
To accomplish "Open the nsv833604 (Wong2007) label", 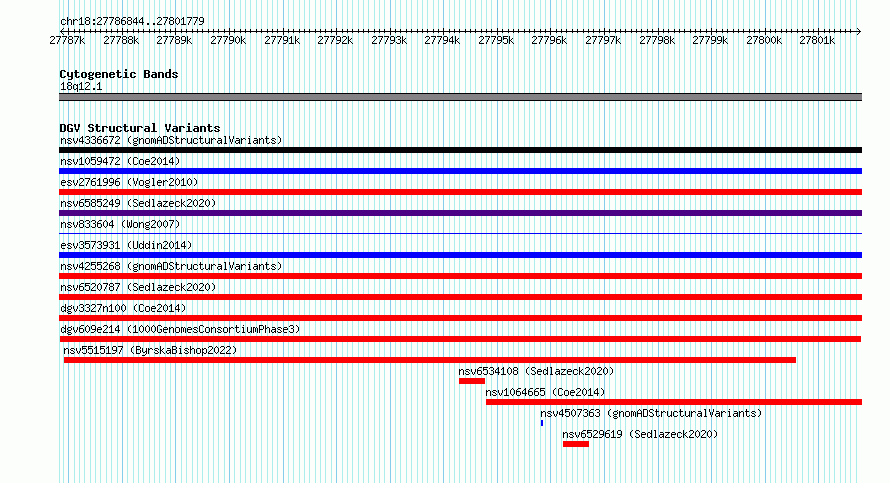I will tap(120, 225).
